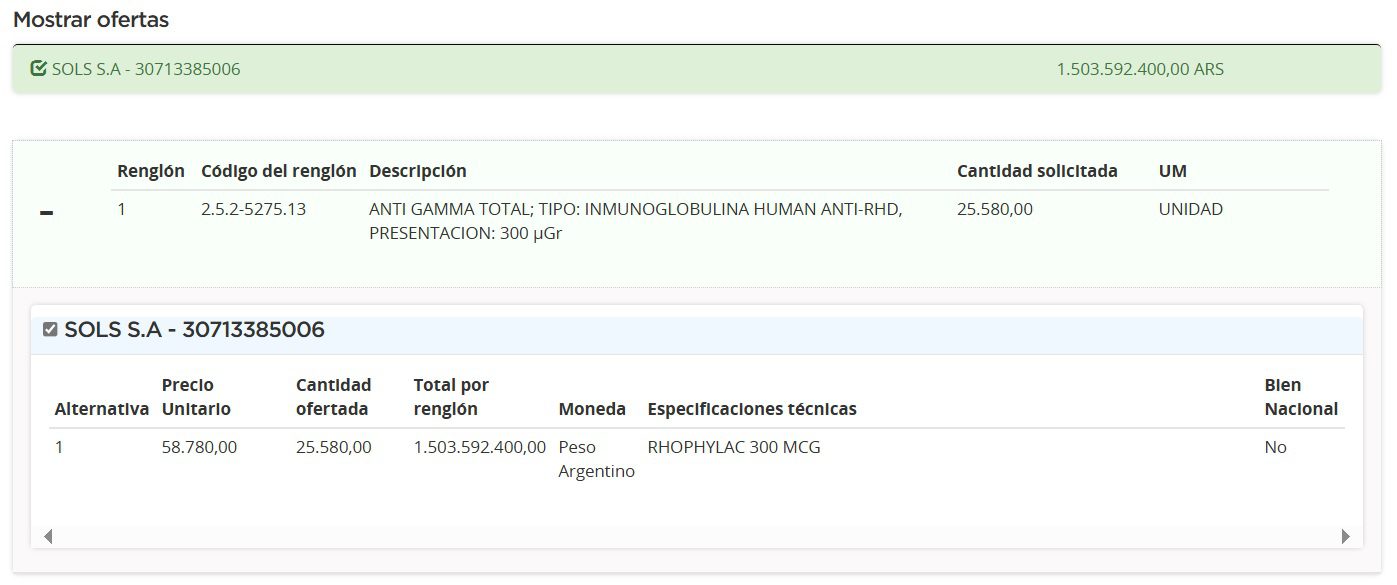Toggle the checkbox in the SOLS S.A panel header
The height and width of the screenshot is (585, 1397).
(50, 330)
